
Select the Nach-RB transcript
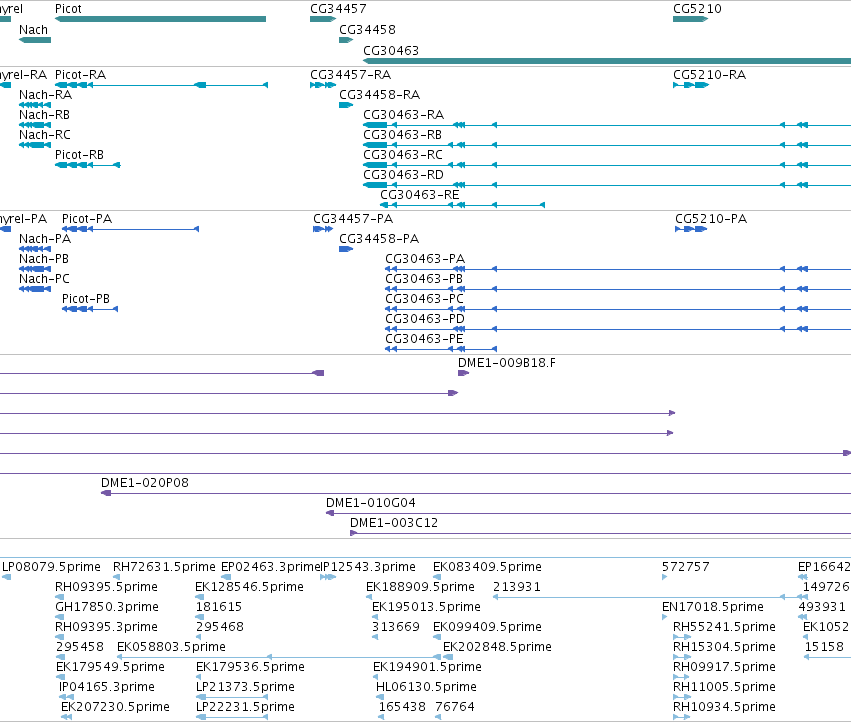[35, 125]
